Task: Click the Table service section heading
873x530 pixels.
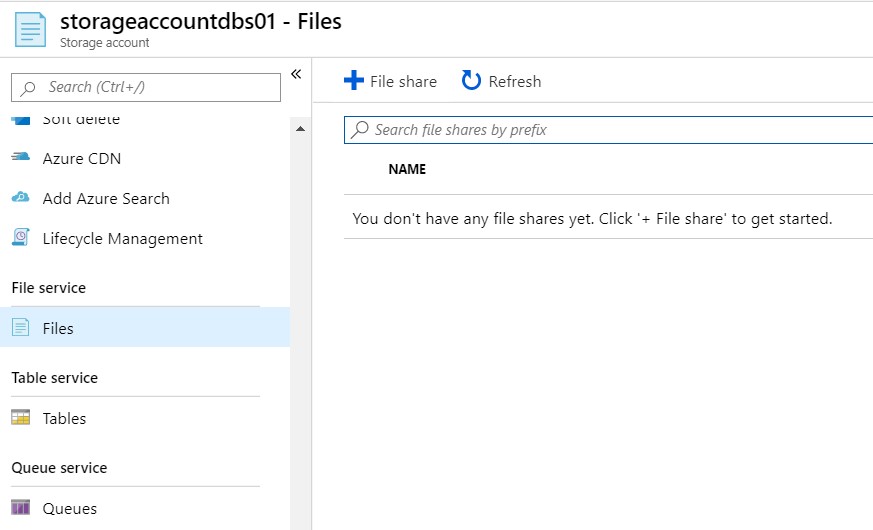Action: 55,378
